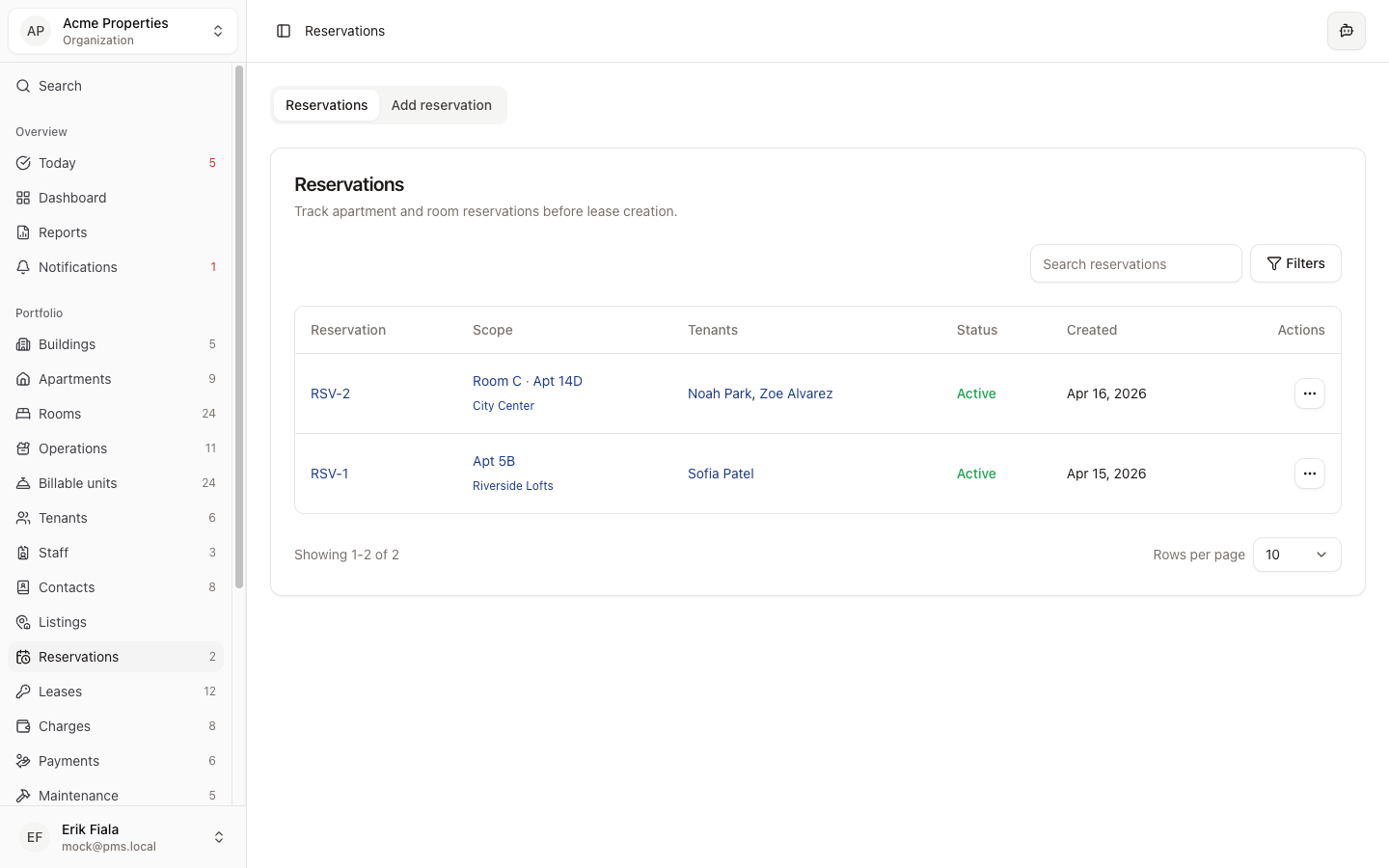Open the AI assistant chat icon
The height and width of the screenshot is (868, 1389).
[1346, 31]
